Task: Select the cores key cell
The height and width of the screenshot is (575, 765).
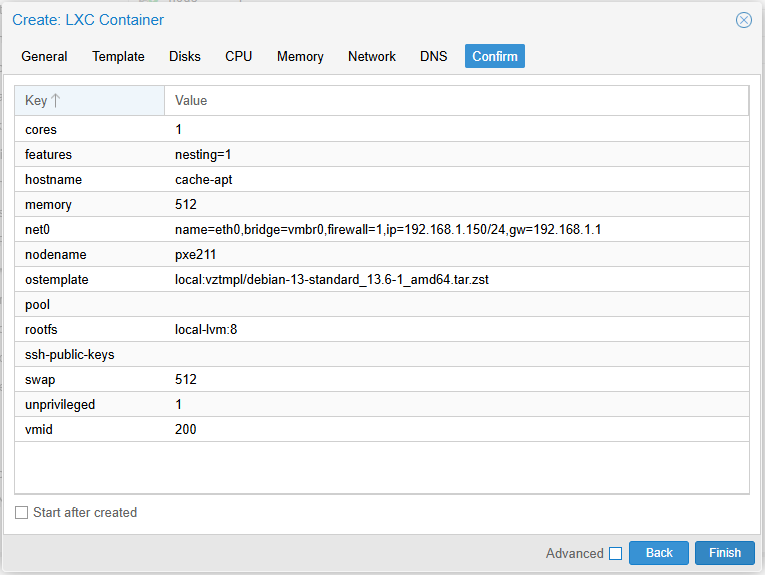Action: [x=90, y=129]
